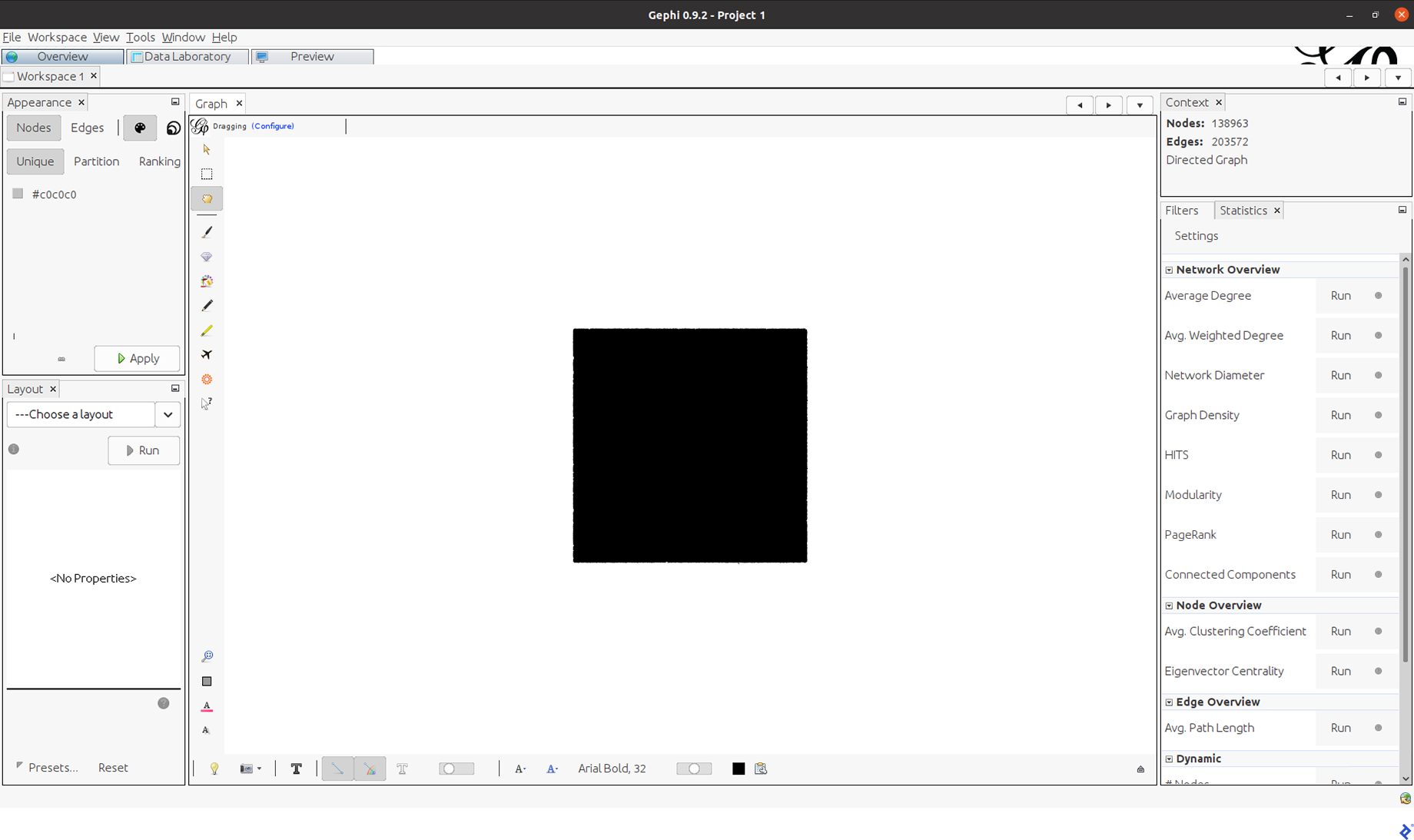Toggle Show Edges line button
Viewport: 1414px width, 840px height.
coord(337,769)
